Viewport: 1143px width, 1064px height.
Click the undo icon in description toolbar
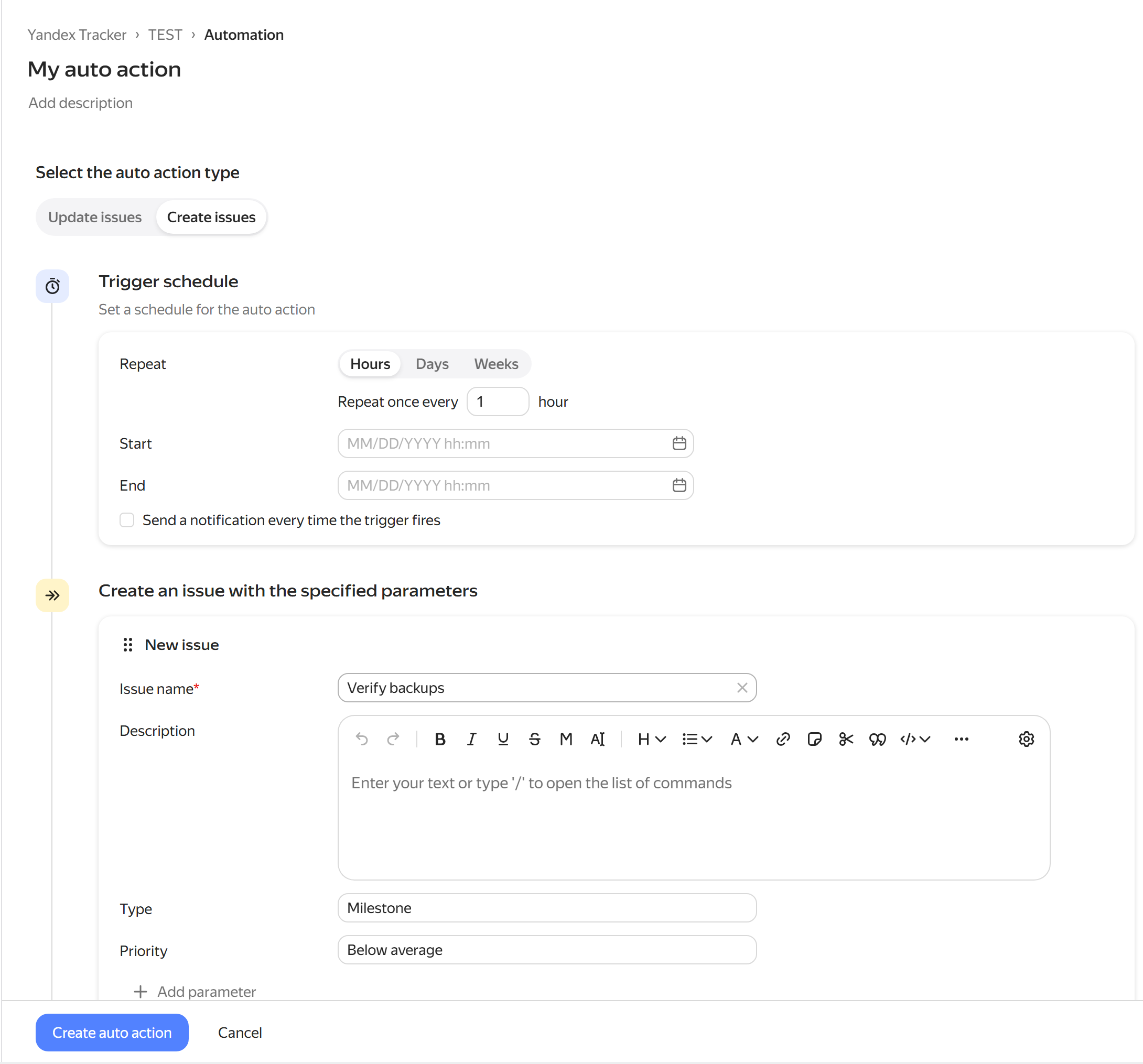(361, 739)
